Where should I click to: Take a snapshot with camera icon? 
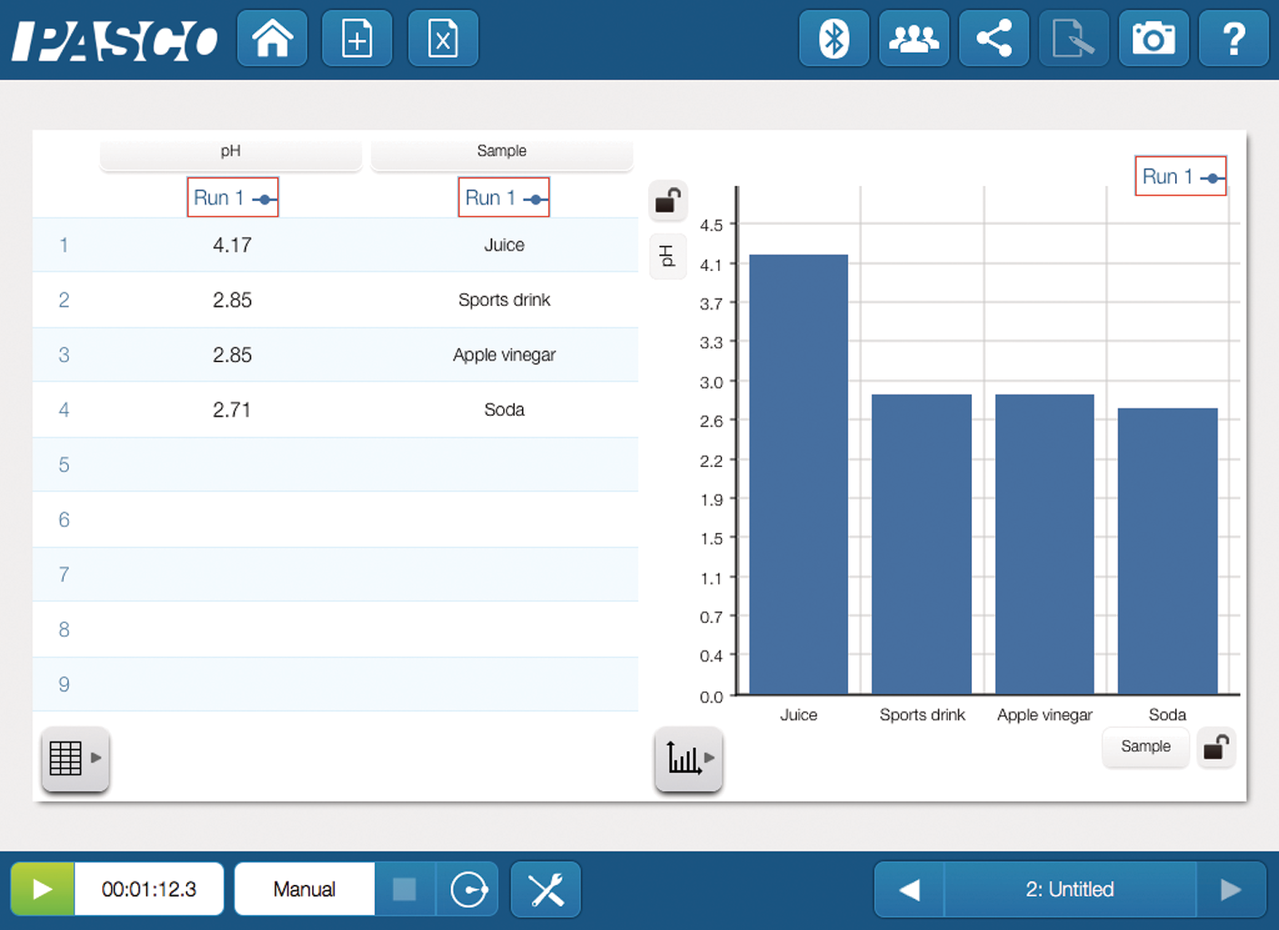click(1153, 39)
